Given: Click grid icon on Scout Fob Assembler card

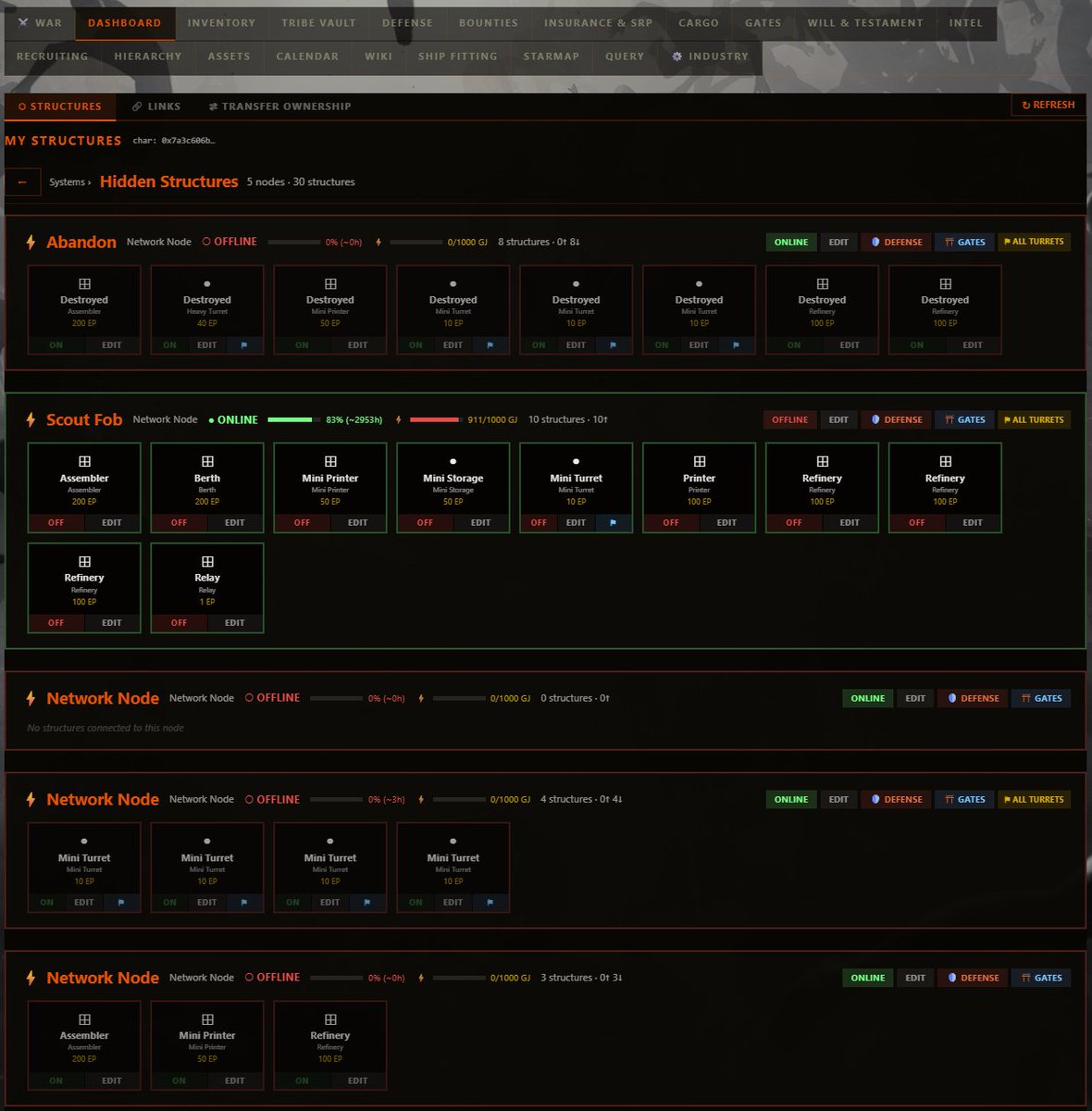Looking at the screenshot, I should 84,462.
